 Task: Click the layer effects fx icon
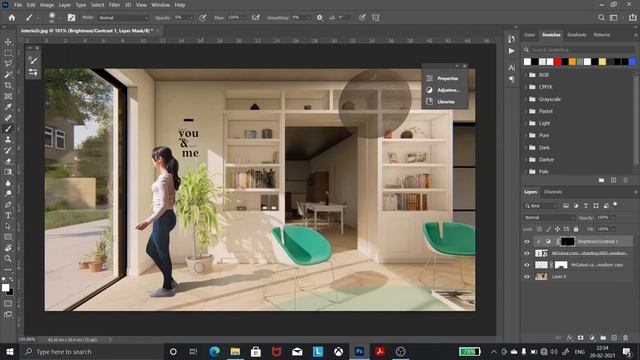click(570, 338)
